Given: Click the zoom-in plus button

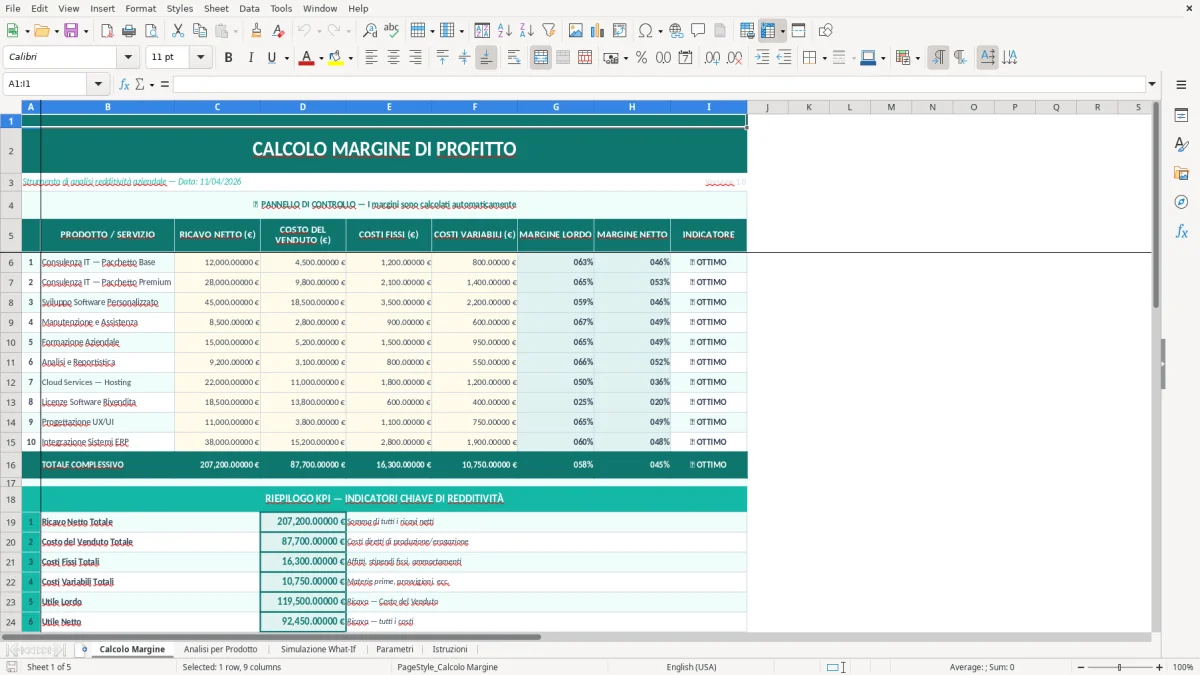Looking at the screenshot, I should click(x=1159, y=667).
